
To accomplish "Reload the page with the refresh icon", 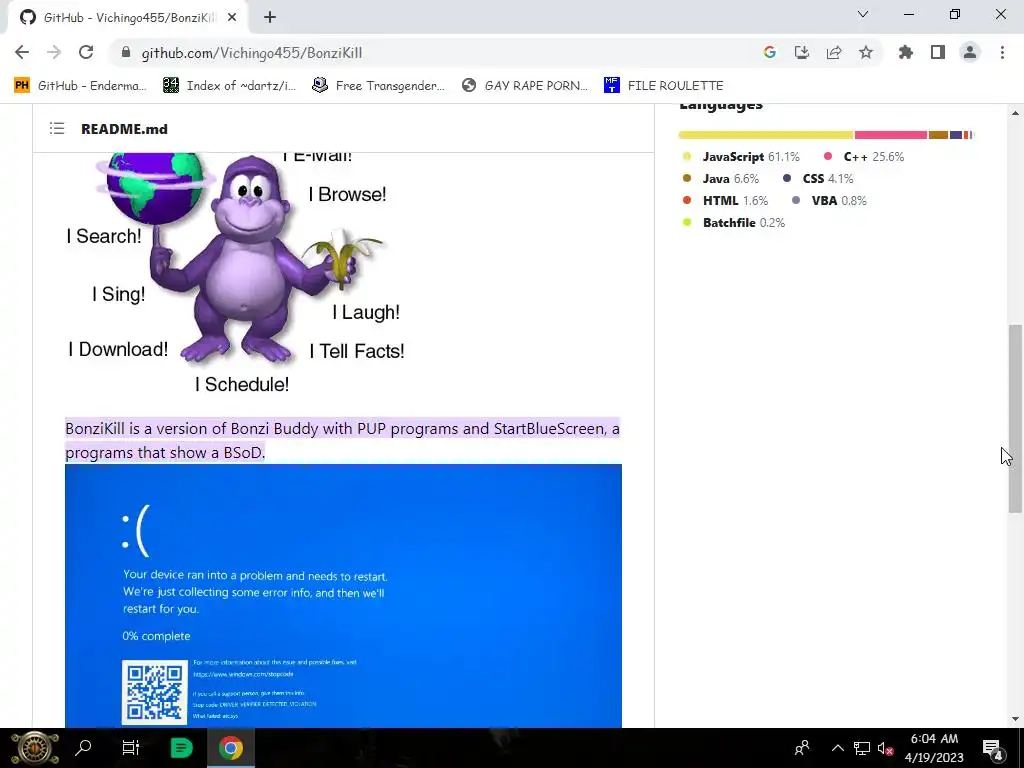I will click(x=86, y=52).
